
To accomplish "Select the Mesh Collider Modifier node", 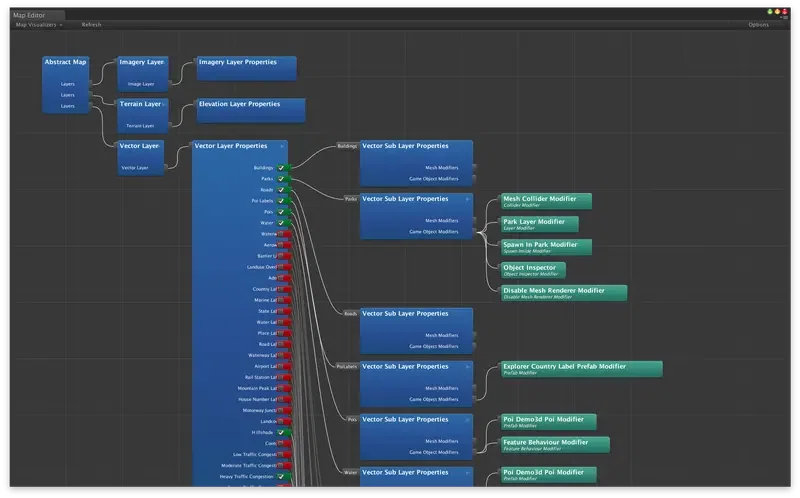I will pyautogui.click(x=546, y=201).
